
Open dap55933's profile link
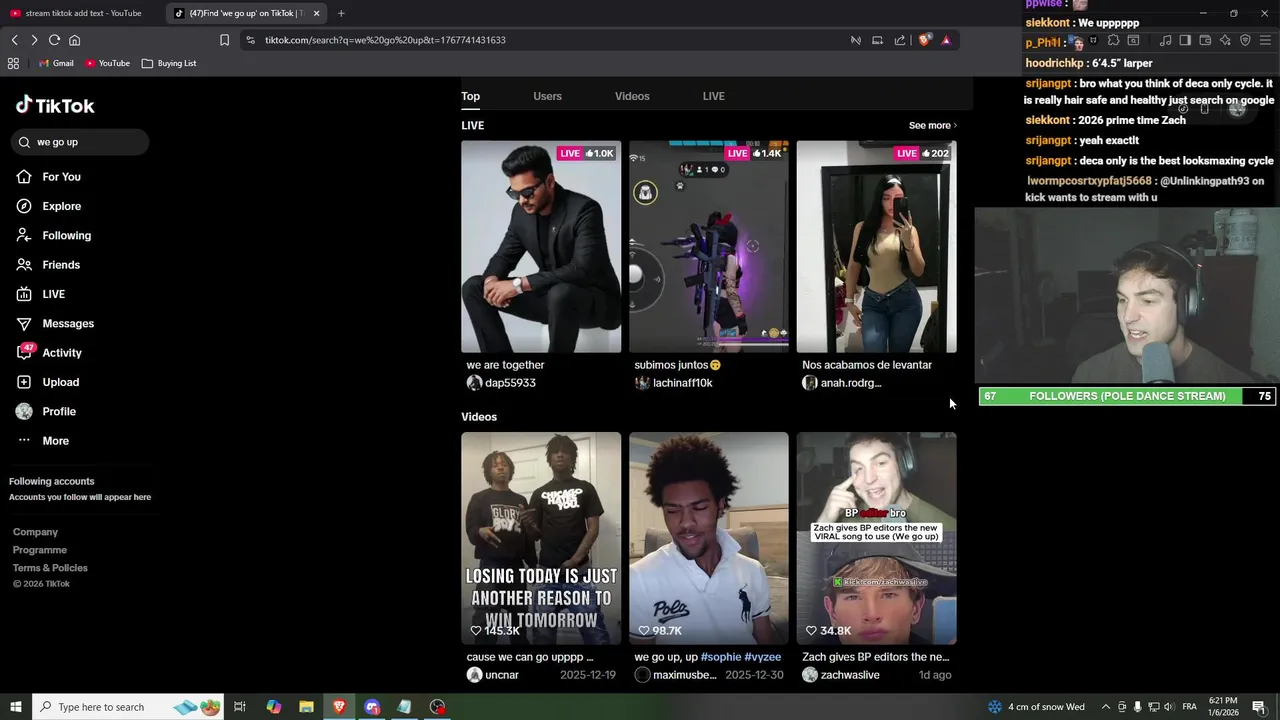[501, 383]
